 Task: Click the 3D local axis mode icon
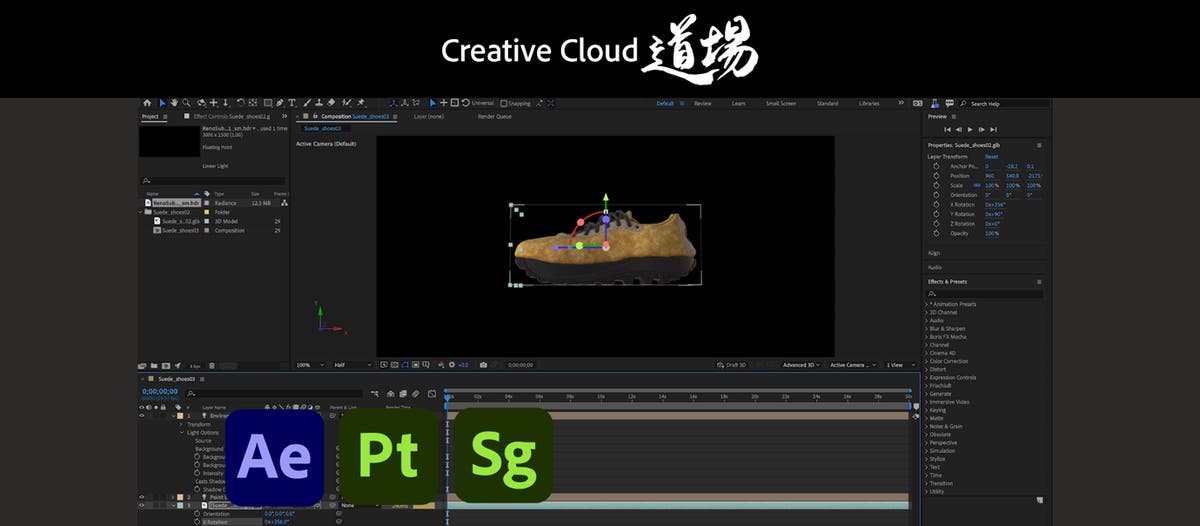point(393,103)
